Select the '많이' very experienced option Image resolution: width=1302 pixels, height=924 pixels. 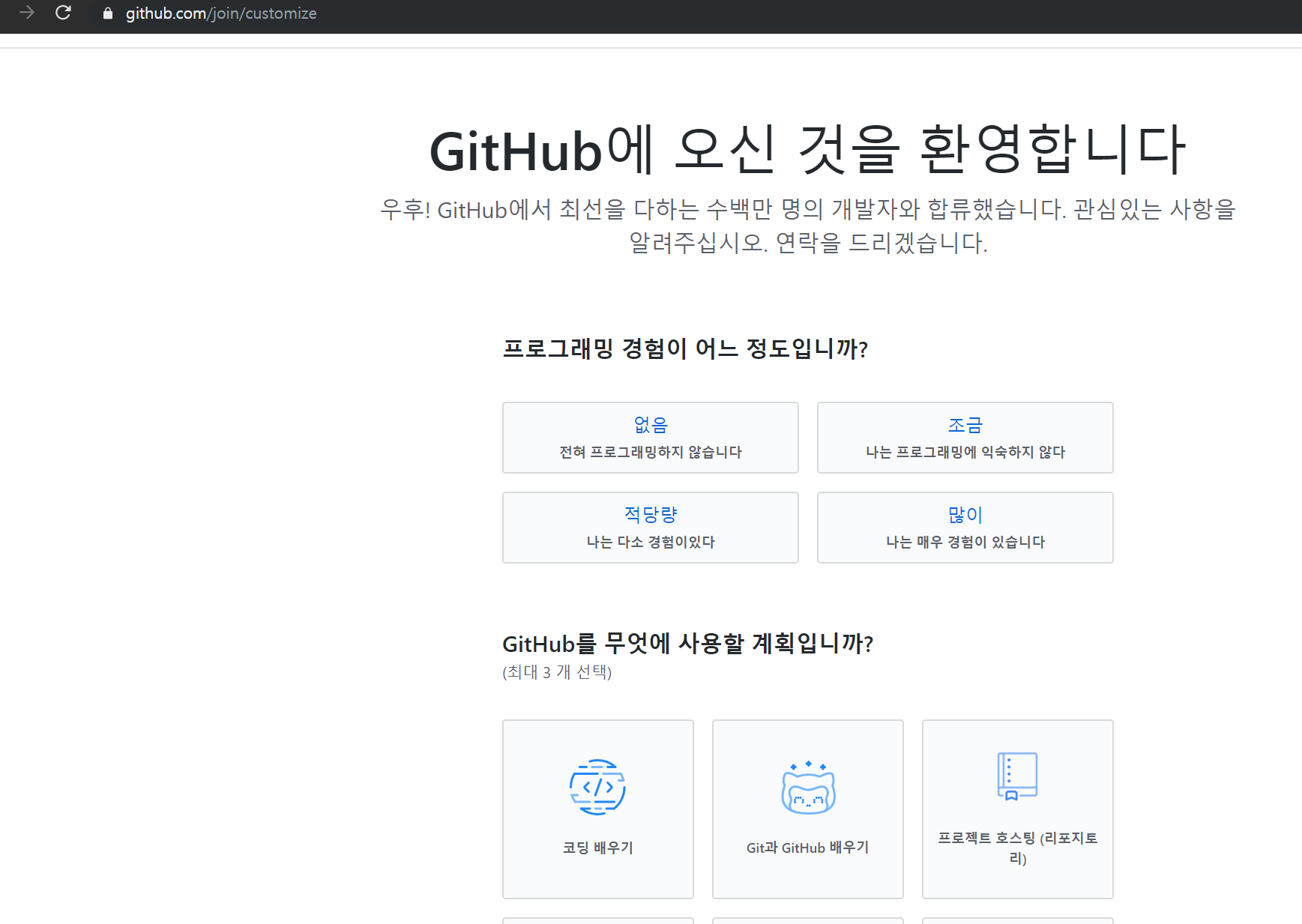click(x=965, y=528)
